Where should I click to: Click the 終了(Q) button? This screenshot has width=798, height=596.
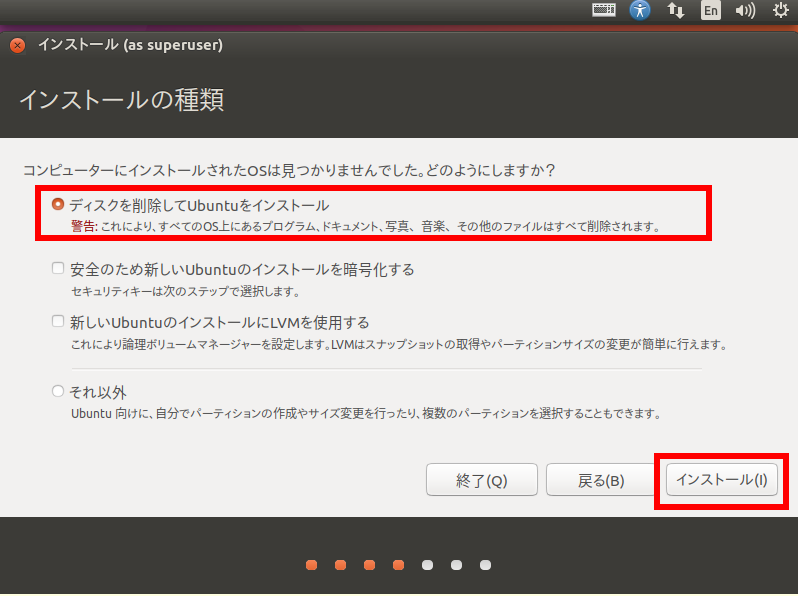point(481,479)
